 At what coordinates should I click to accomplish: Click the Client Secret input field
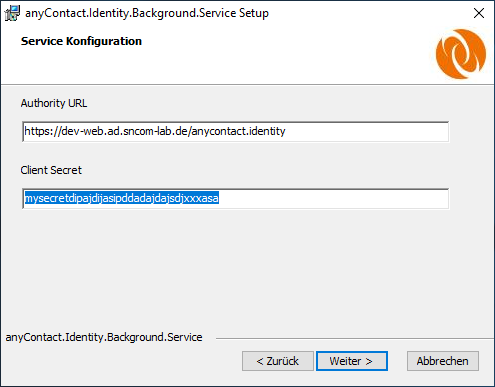236,199
